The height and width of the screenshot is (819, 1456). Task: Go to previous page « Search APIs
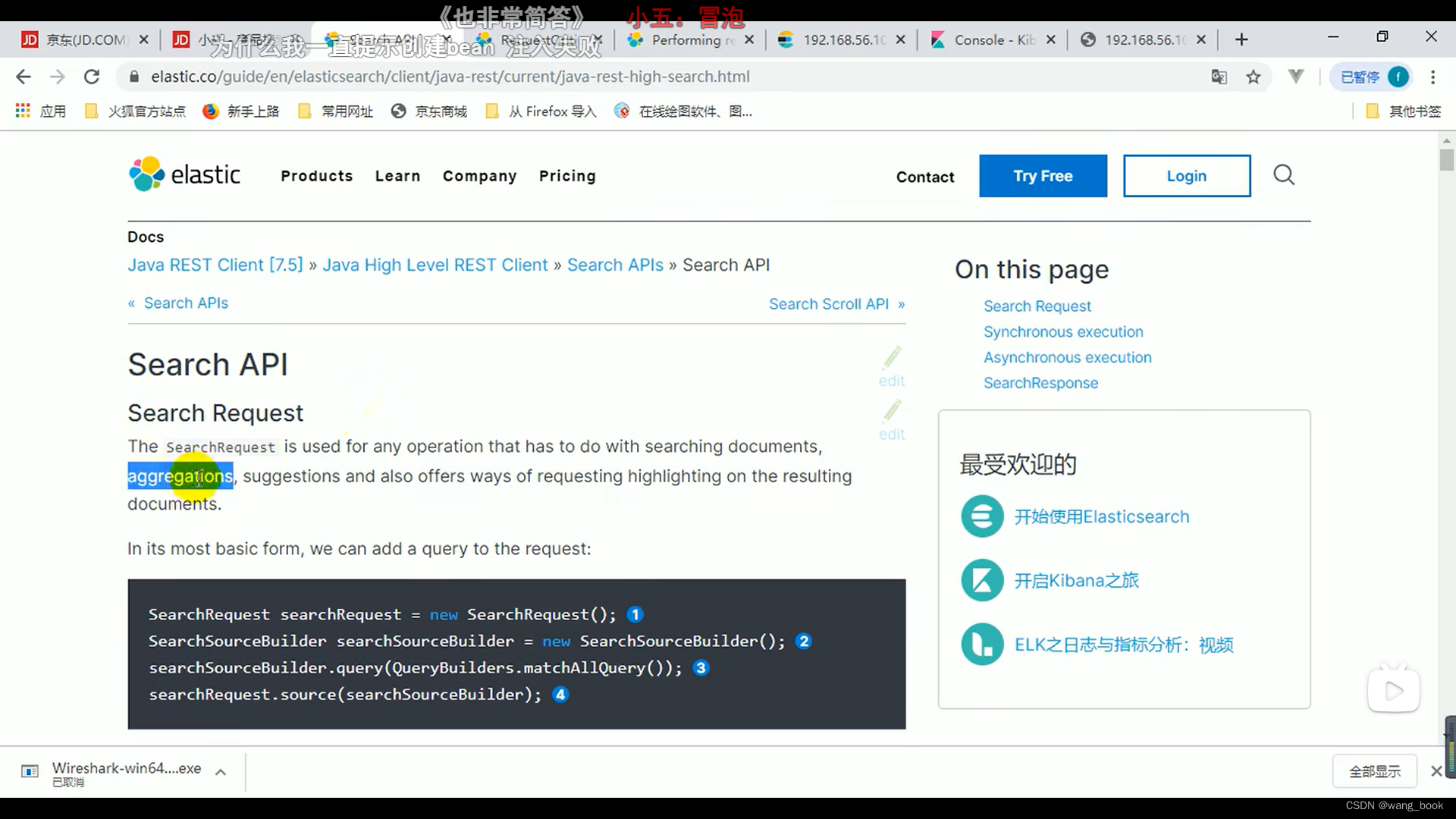click(178, 303)
